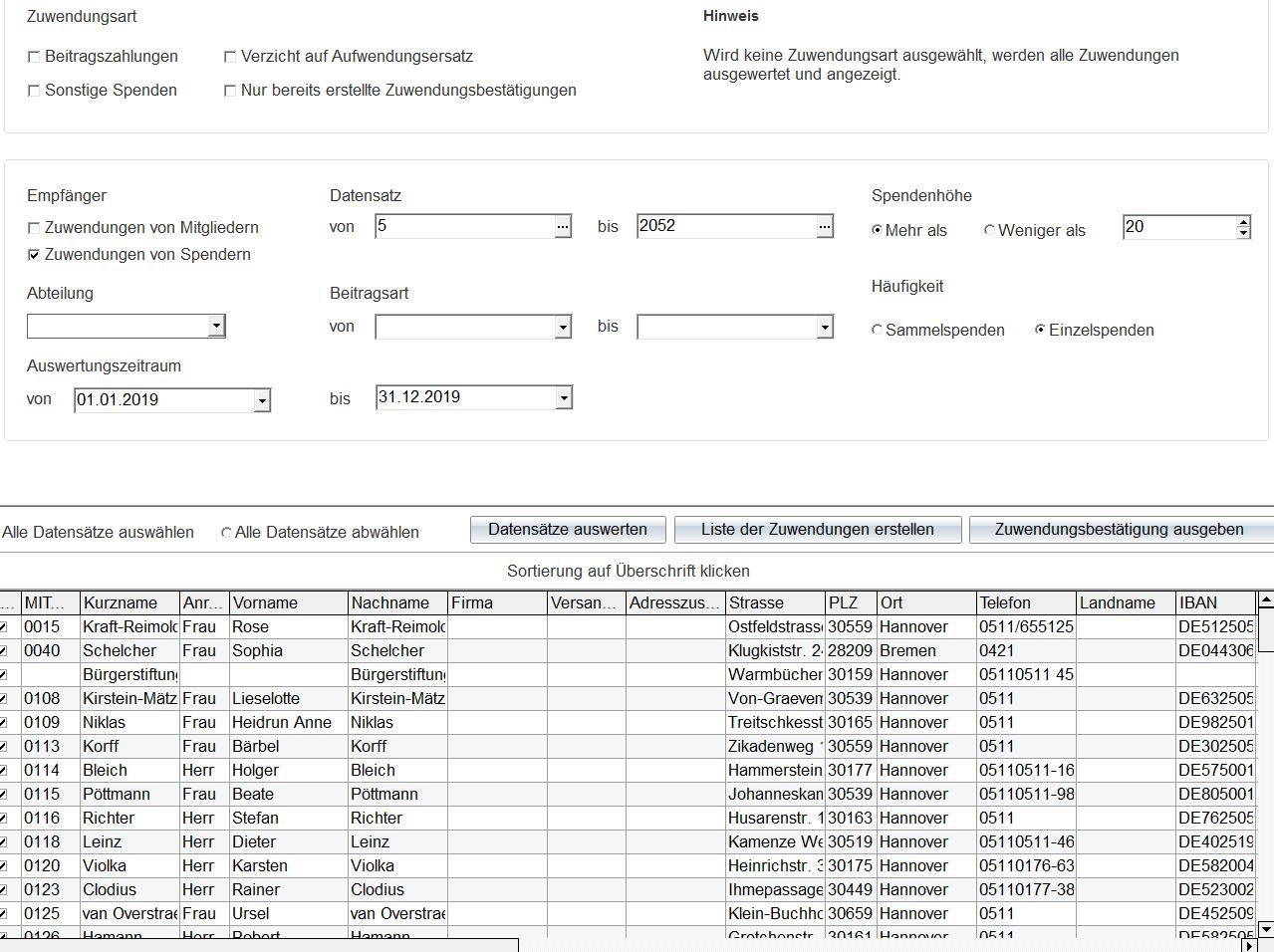
Task: Click first name Karsten
Action: pyautogui.click(x=288, y=865)
